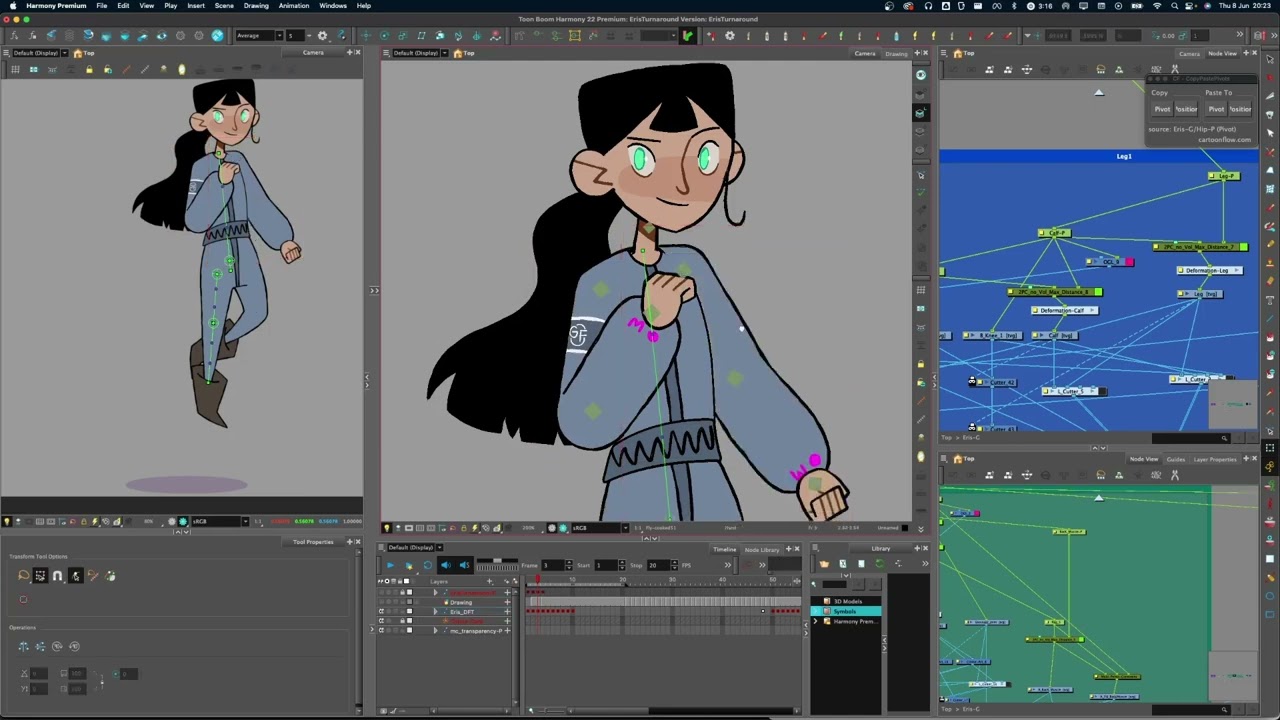Screen dimensions: 1280x720
Task: Open the Windows menu
Action: click(333, 6)
